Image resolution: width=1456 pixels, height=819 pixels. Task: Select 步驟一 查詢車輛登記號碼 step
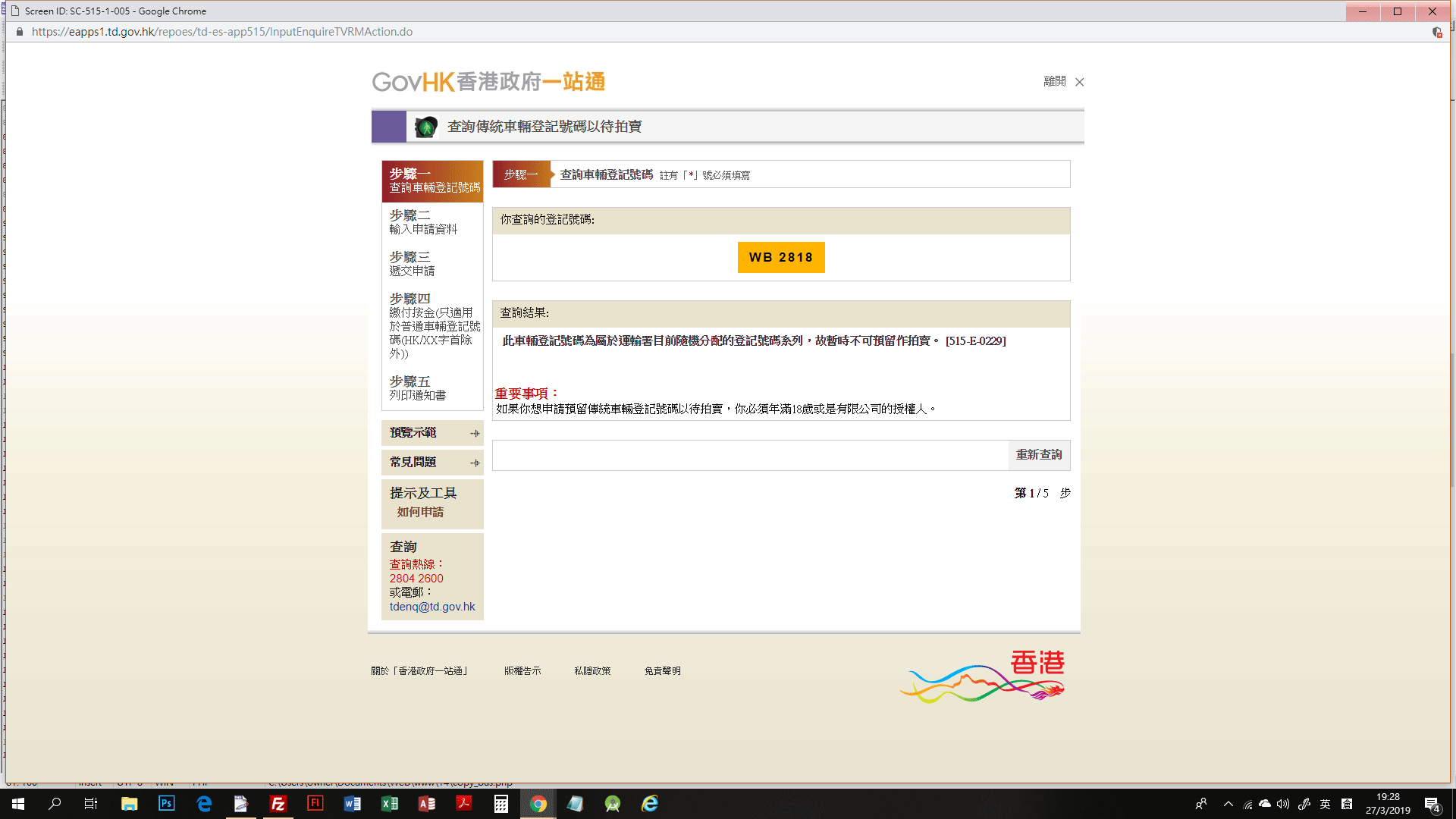[433, 180]
